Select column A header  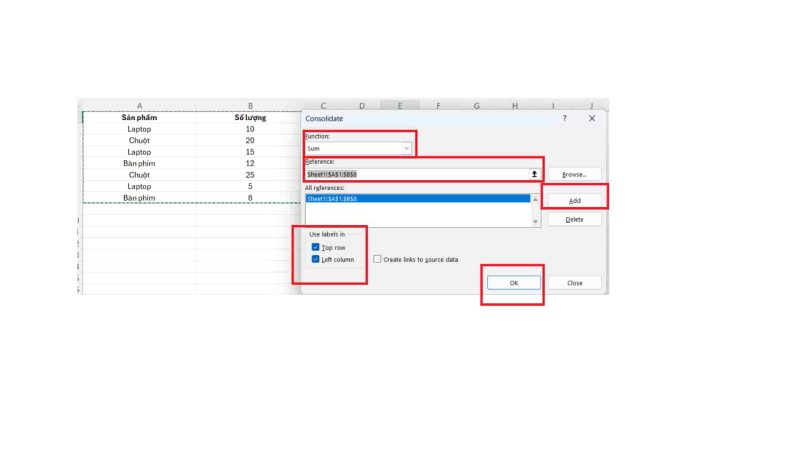point(139,106)
